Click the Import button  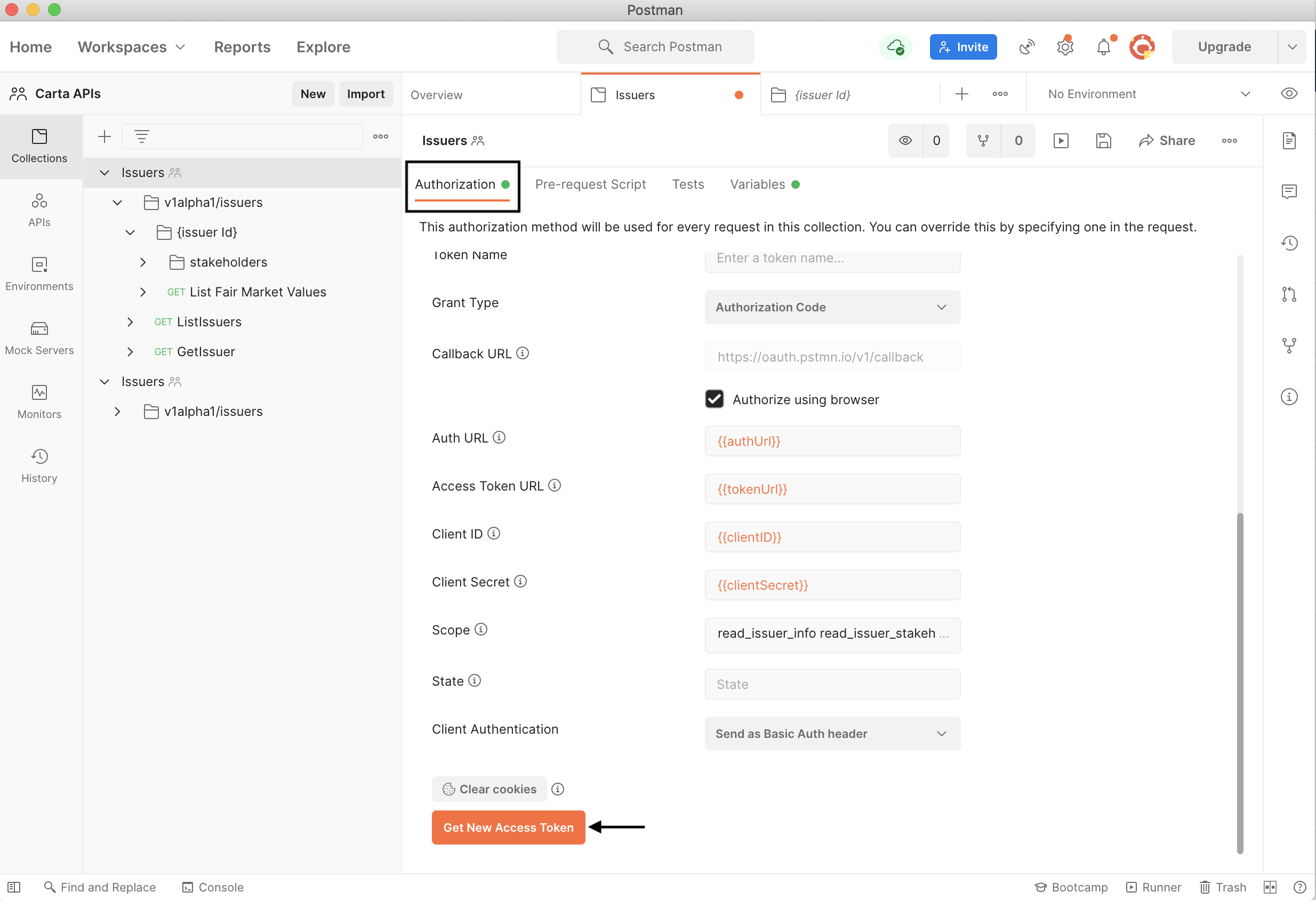[x=365, y=94]
